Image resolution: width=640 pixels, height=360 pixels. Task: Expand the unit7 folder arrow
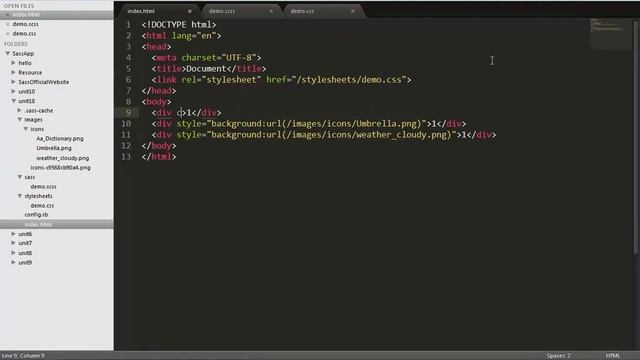click(x=13, y=243)
